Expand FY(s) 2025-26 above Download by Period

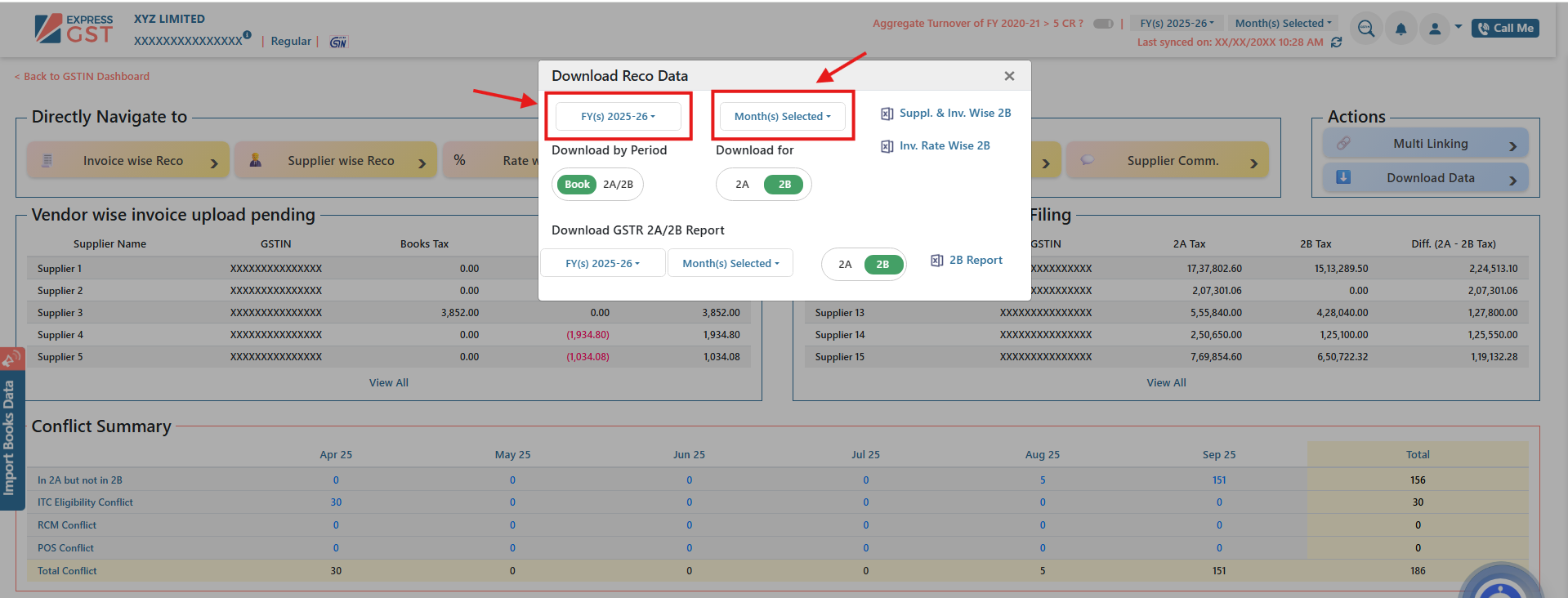[618, 117]
